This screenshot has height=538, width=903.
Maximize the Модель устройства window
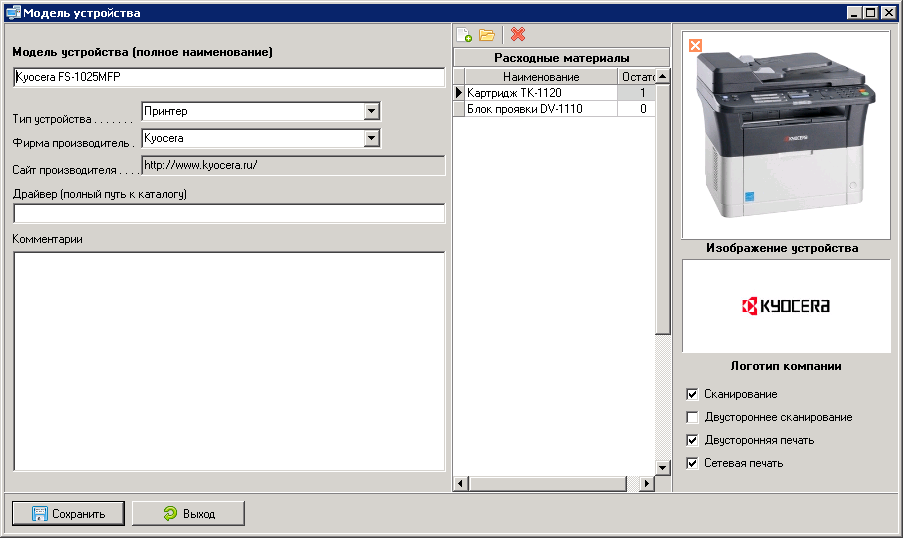click(x=871, y=13)
